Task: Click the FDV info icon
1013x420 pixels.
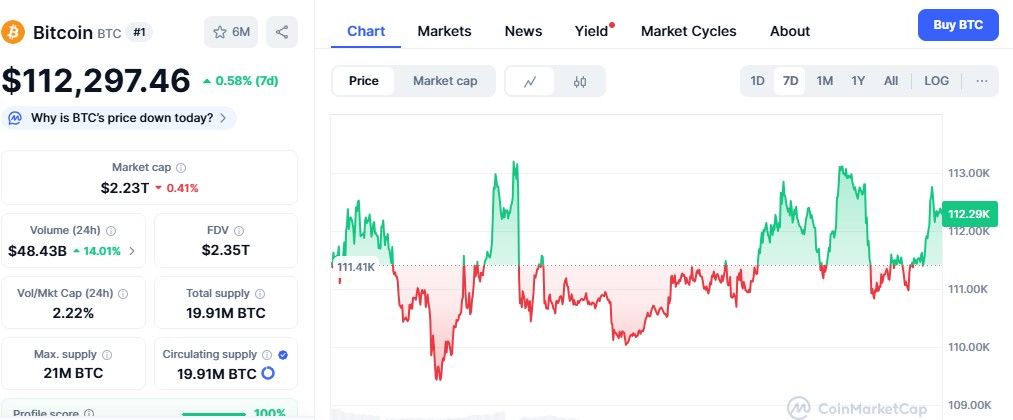Action: [x=239, y=231]
